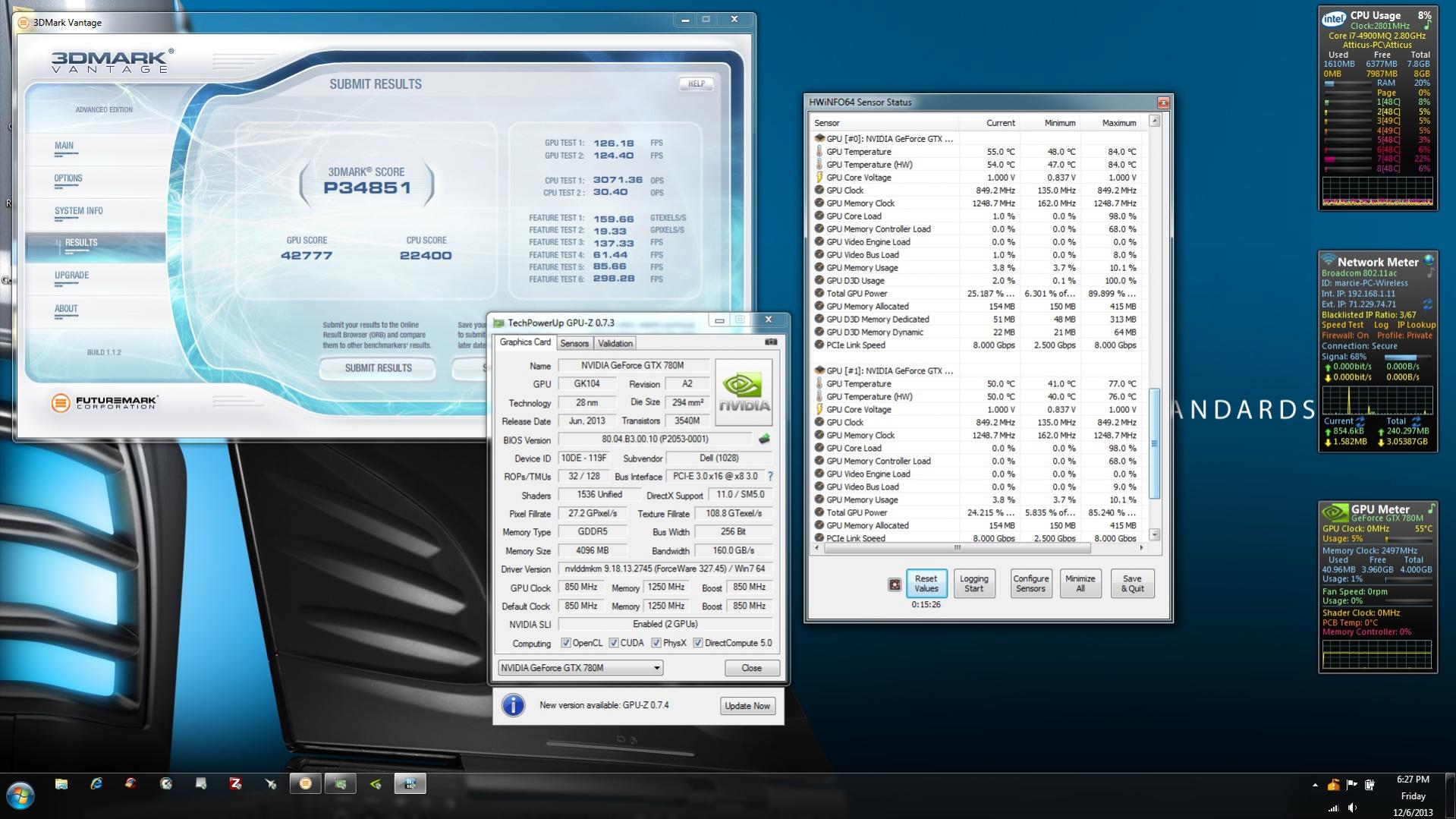
Task: Click Logging Start in HWiNFO64
Action: (x=973, y=584)
